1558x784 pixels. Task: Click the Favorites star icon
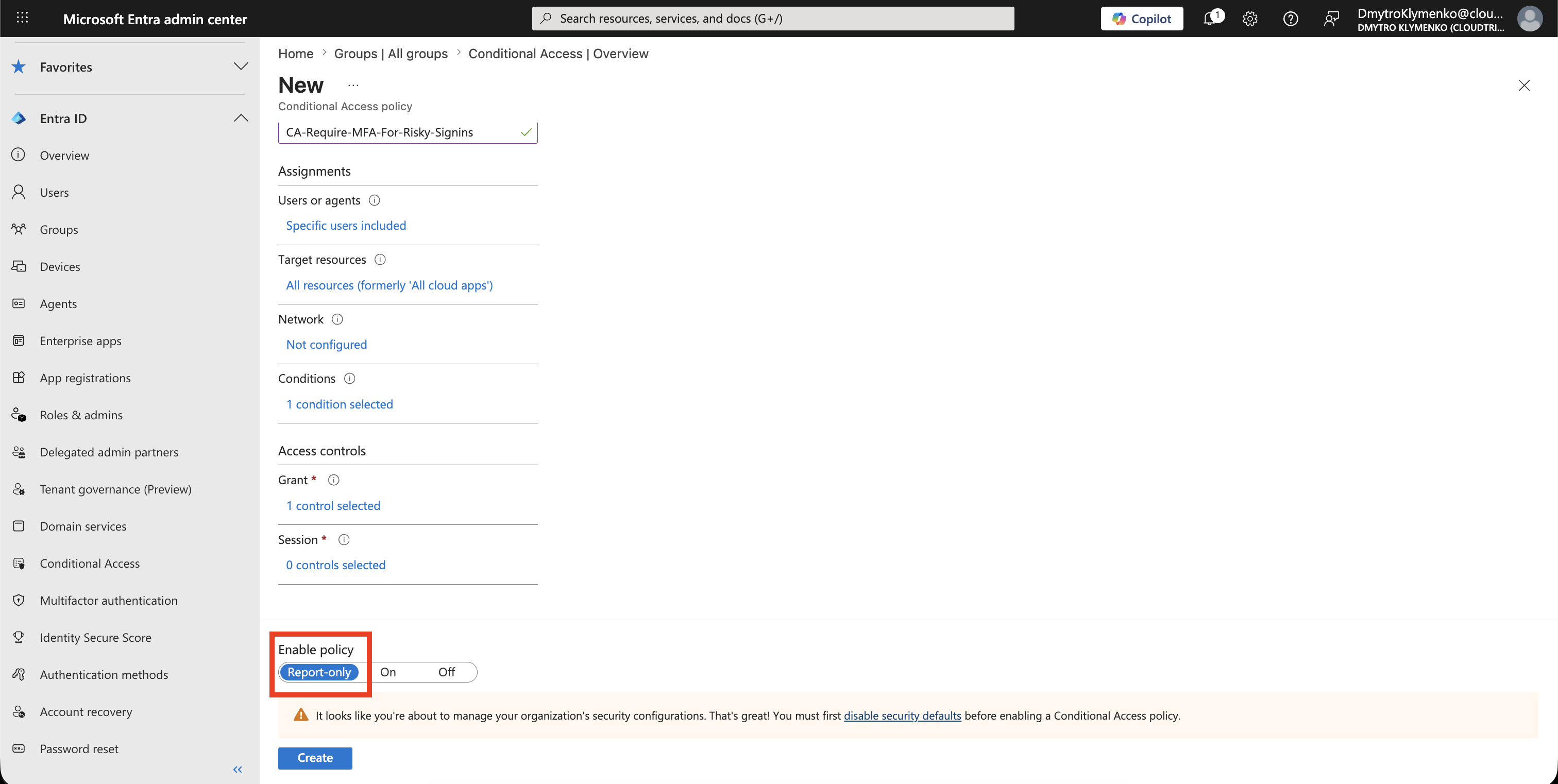19,66
